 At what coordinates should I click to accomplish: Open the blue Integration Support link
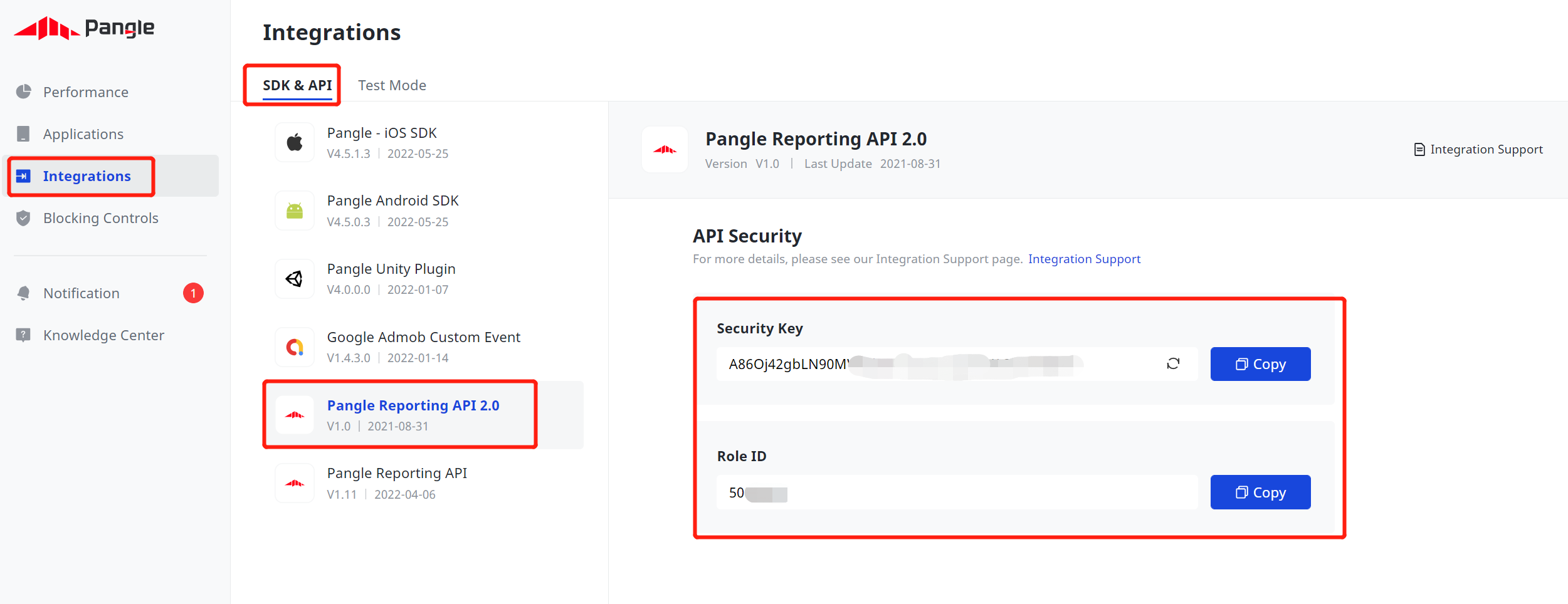click(x=1083, y=259)
